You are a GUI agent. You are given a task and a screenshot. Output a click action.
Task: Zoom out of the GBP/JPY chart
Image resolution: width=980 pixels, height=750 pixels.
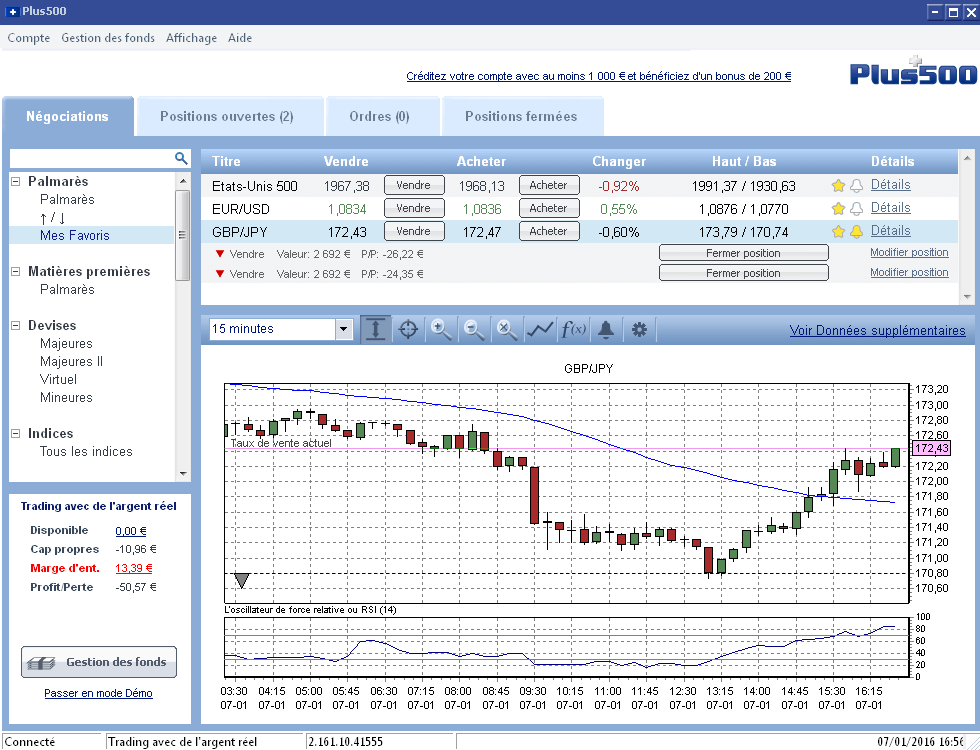474,329
